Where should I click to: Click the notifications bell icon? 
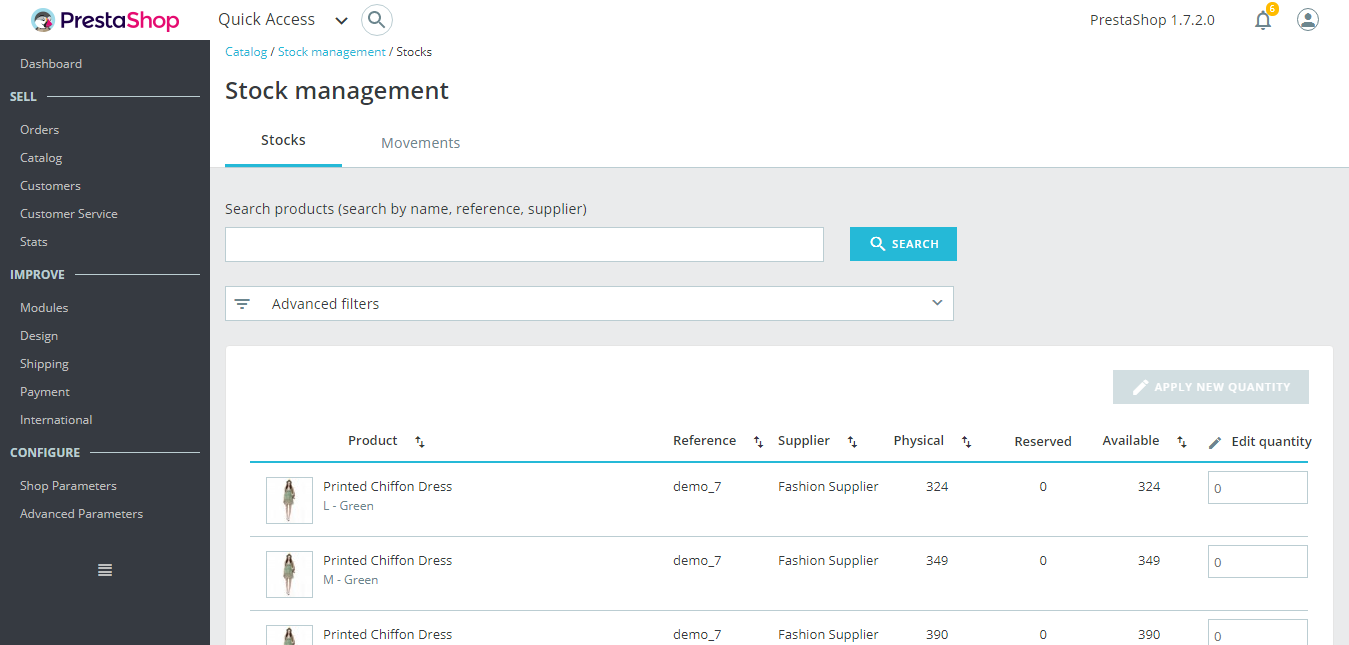tap(1263, 20)
